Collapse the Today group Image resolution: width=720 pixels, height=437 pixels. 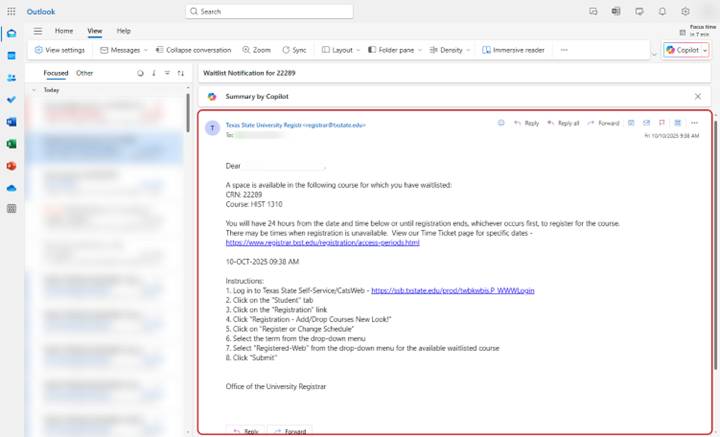click(34, 90)
